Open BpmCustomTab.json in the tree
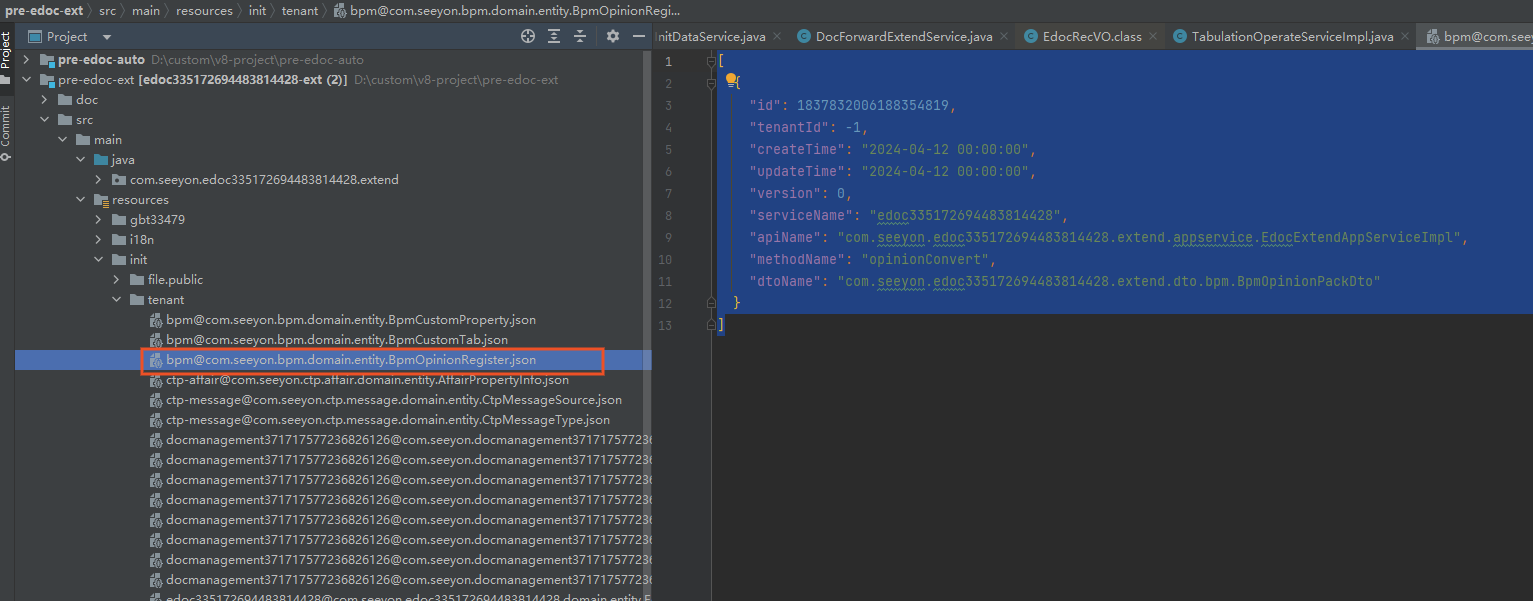 click(x=336, y=340)
